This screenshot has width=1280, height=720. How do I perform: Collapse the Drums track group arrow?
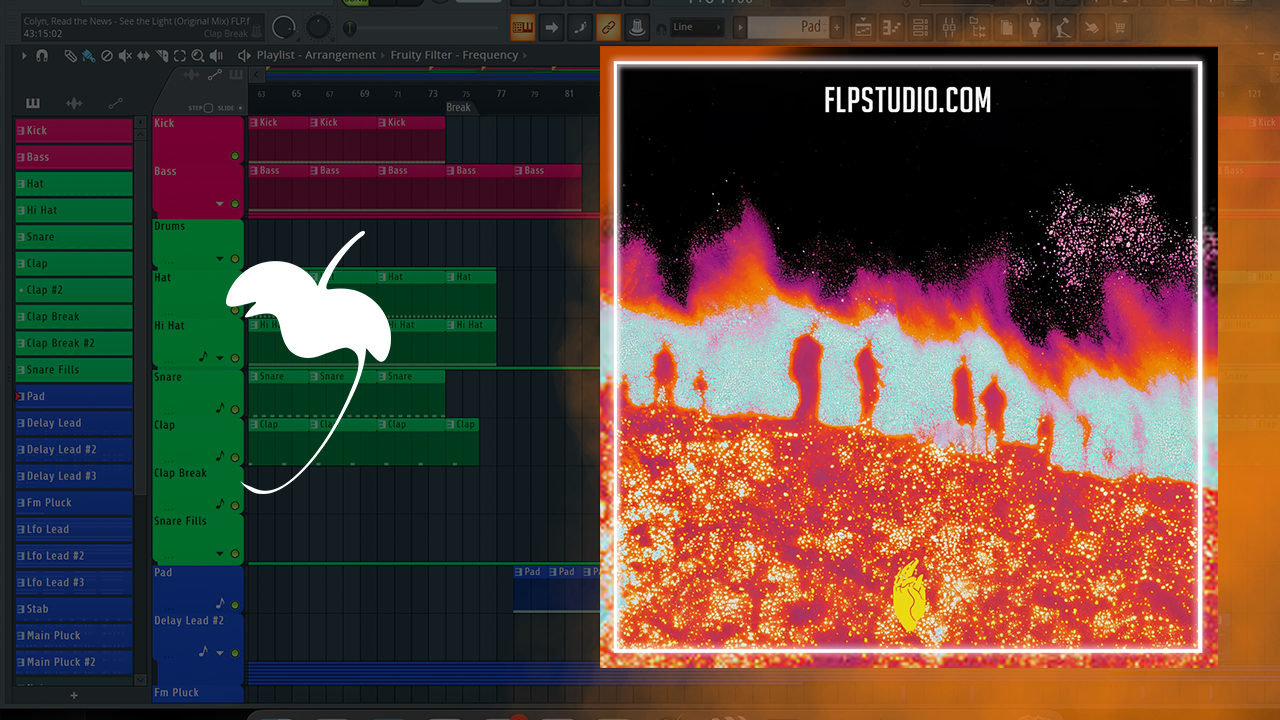pyautogui.click(x=220, y=259)
